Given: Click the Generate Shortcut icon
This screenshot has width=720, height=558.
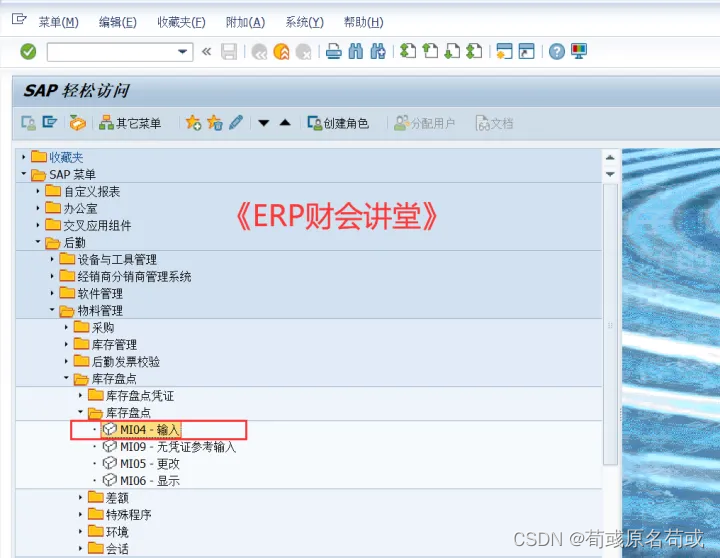Looking at the screenshot, I should [526, 51].
